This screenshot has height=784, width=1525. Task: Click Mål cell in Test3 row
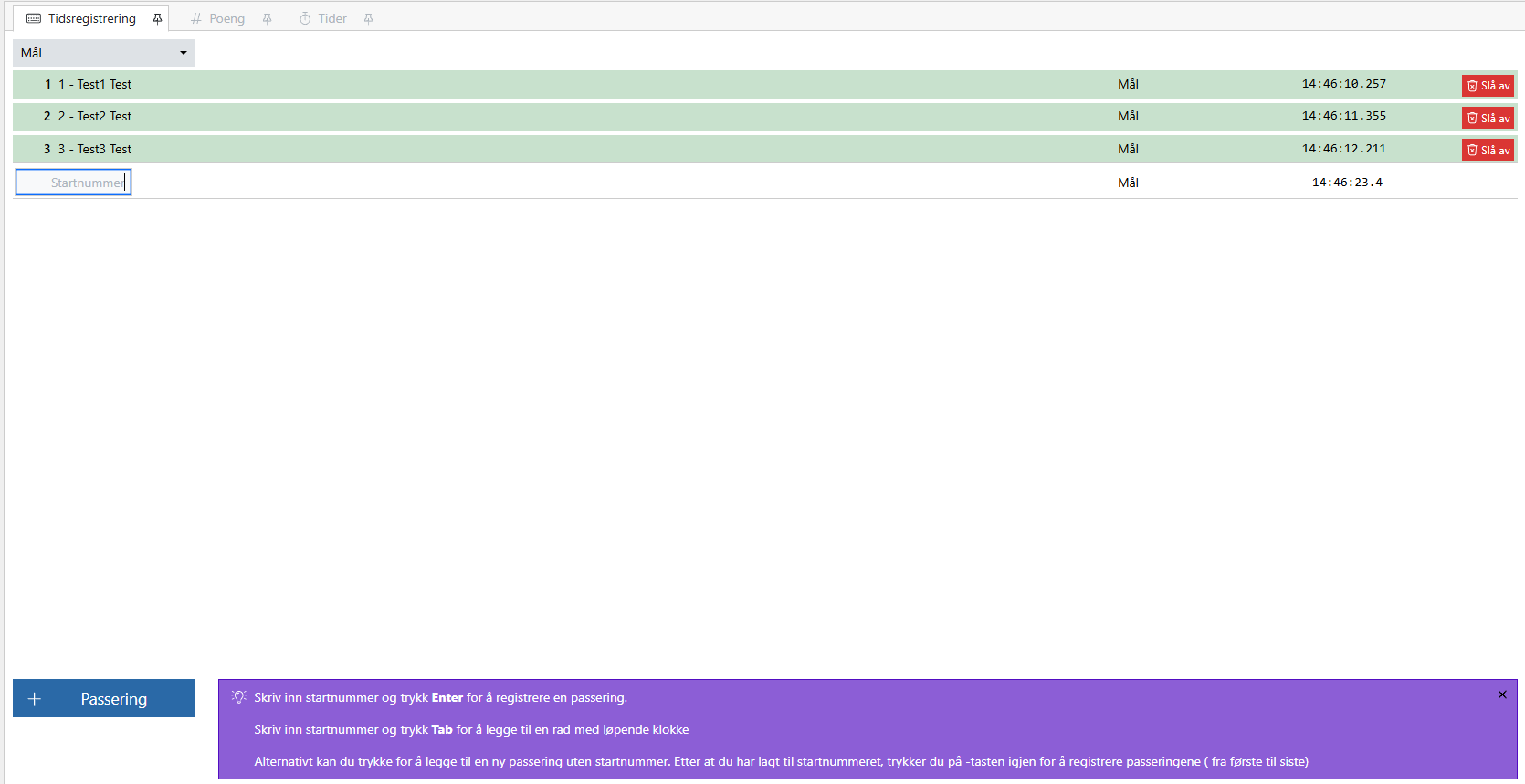click(1128, 149)
